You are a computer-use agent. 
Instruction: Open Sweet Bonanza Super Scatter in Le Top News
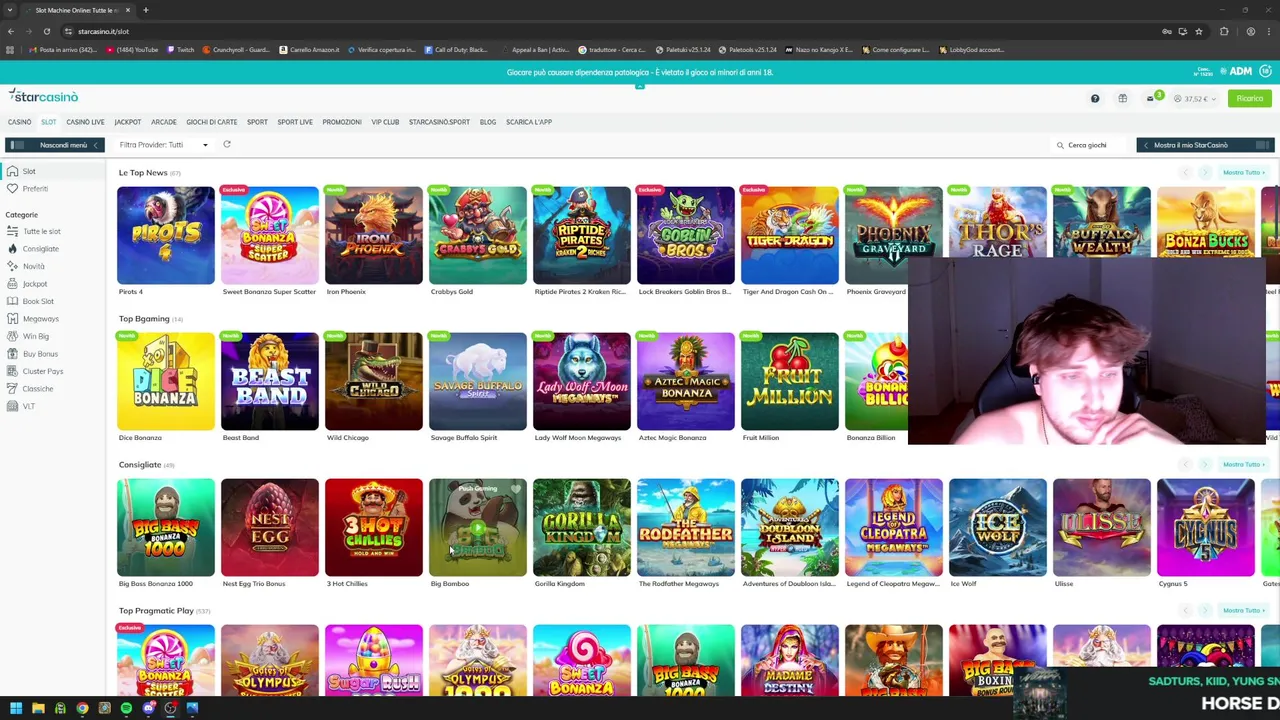[x=269, y=235]
